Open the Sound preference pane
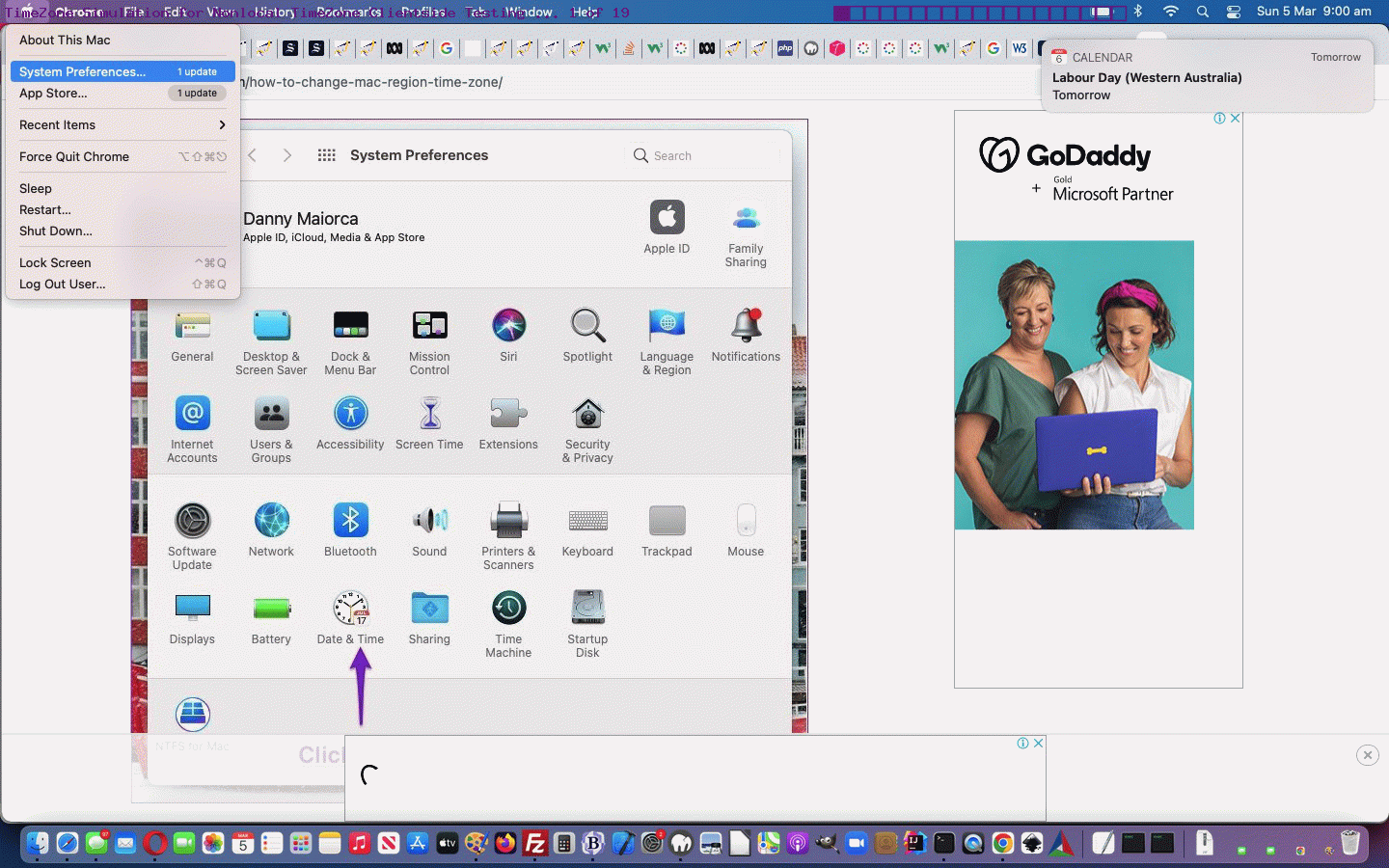Viewport: 1389px width, 868px height. pyautogui.click(x=429, y=521)
